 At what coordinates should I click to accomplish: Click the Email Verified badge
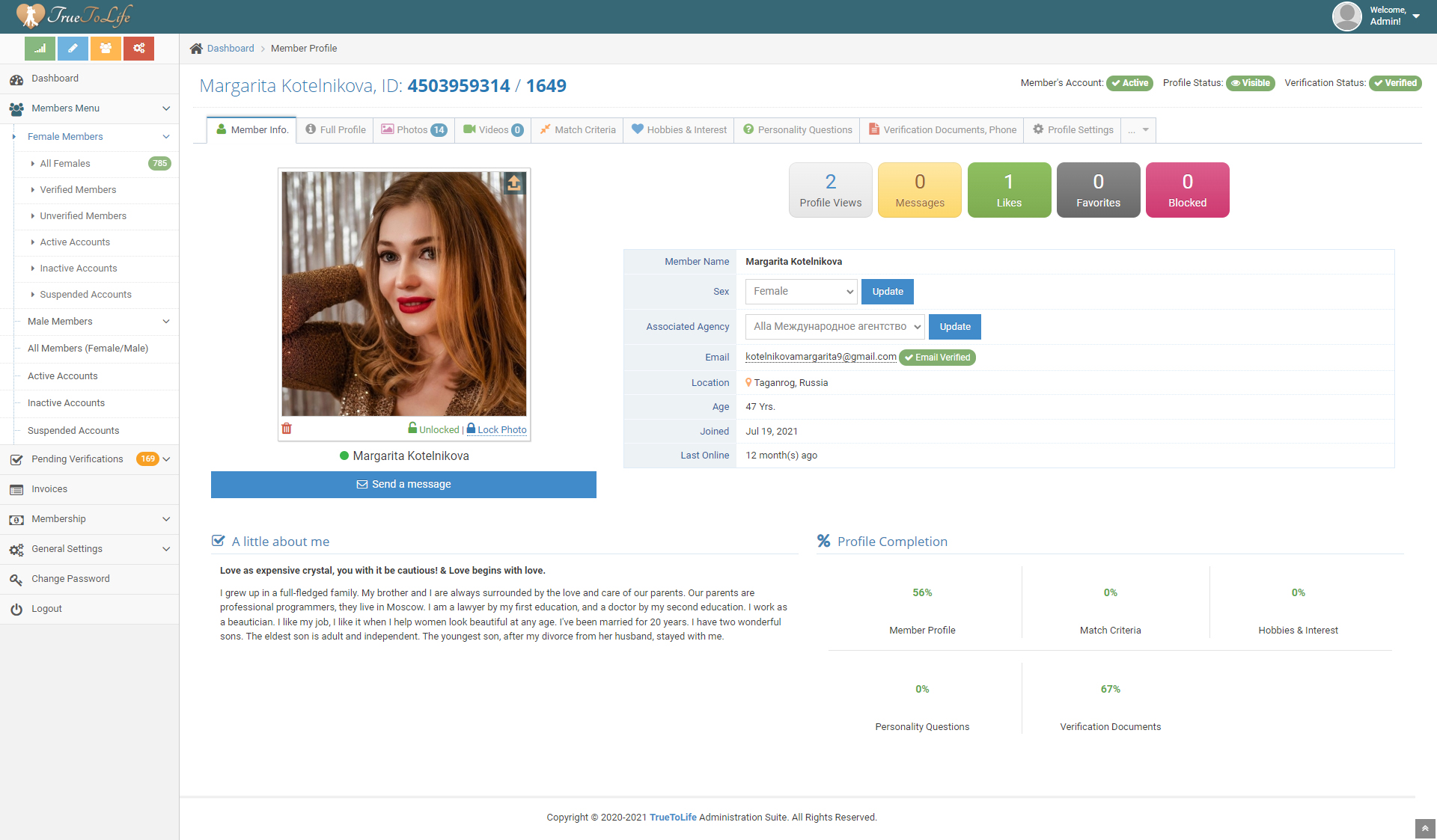tap(937, 358)
